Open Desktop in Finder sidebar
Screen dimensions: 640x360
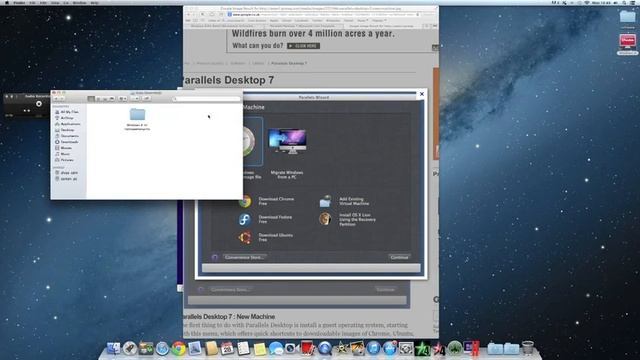tap(65, 130)
